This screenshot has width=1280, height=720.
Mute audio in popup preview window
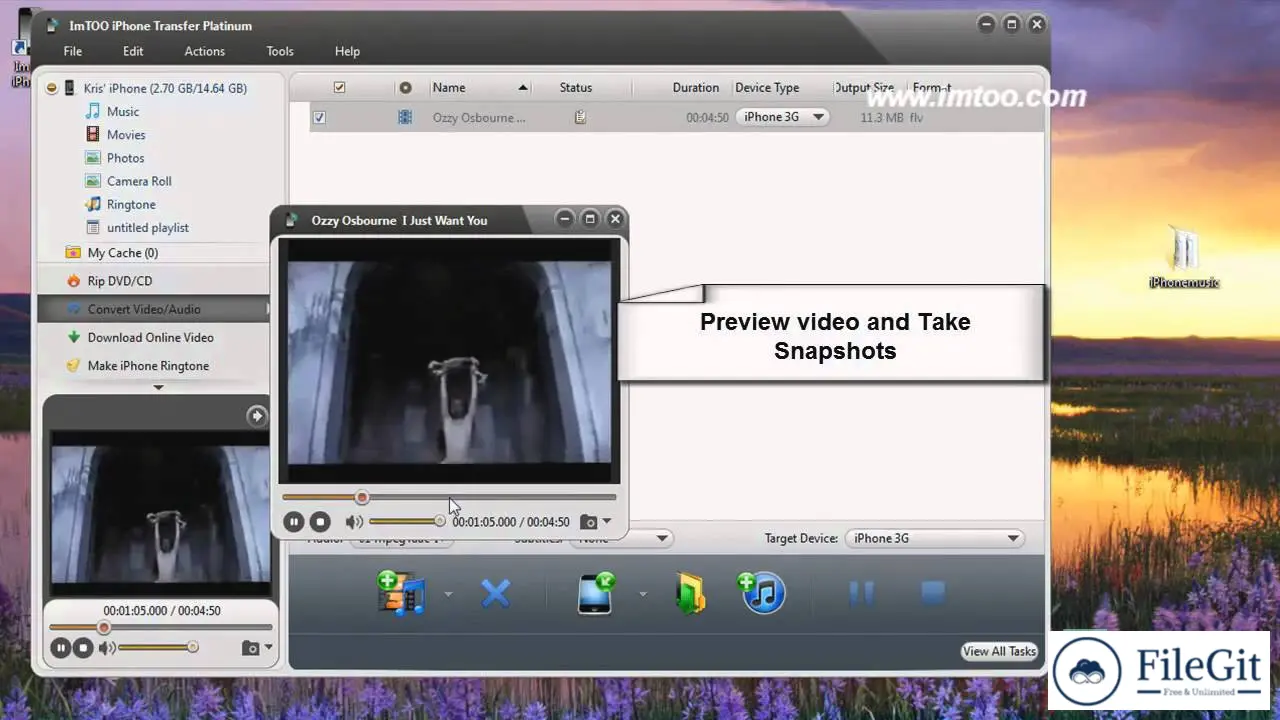click(353, 521)
